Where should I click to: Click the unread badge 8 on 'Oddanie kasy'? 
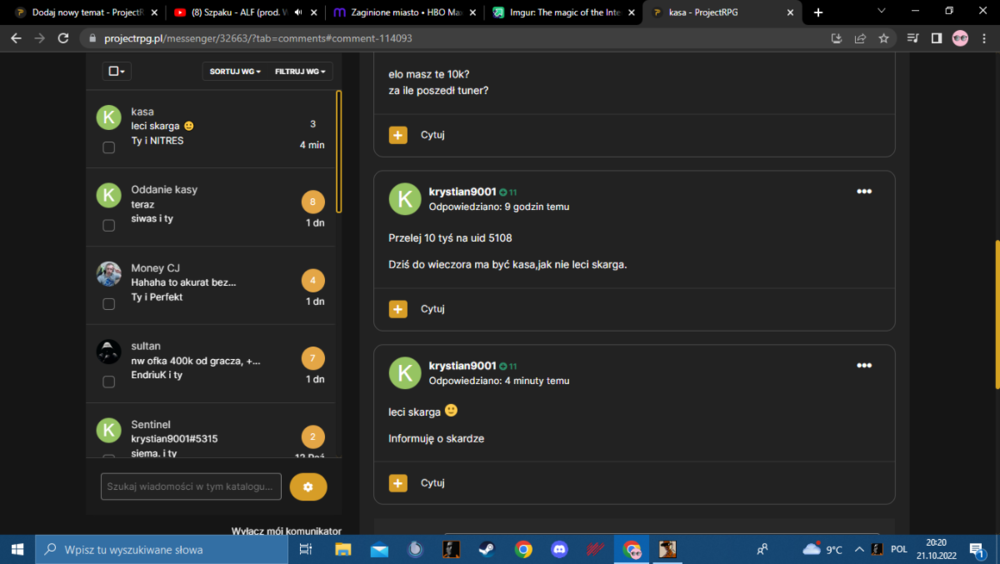click(x=312, y=202)
